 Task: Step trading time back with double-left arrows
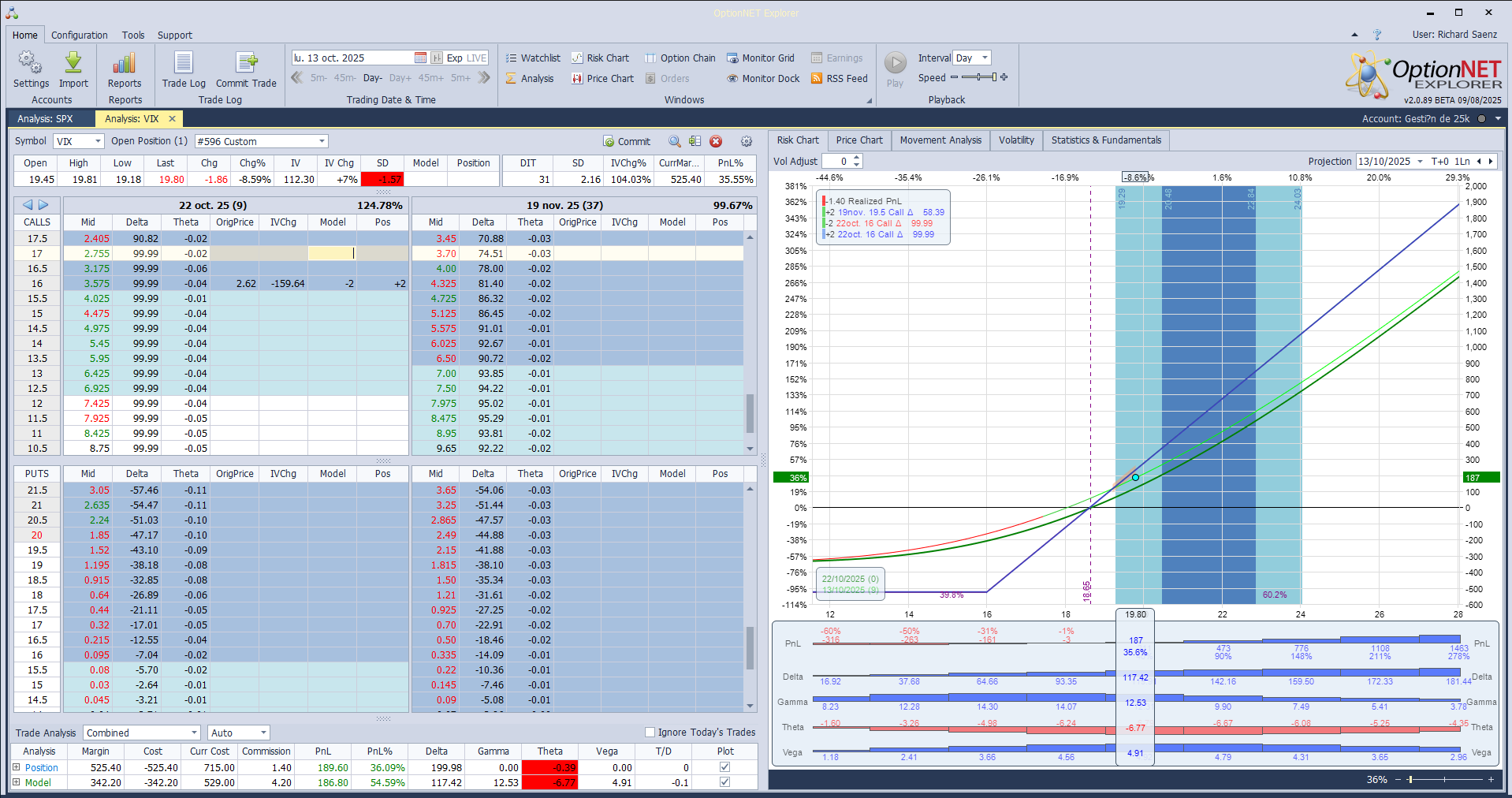[297, 77]
